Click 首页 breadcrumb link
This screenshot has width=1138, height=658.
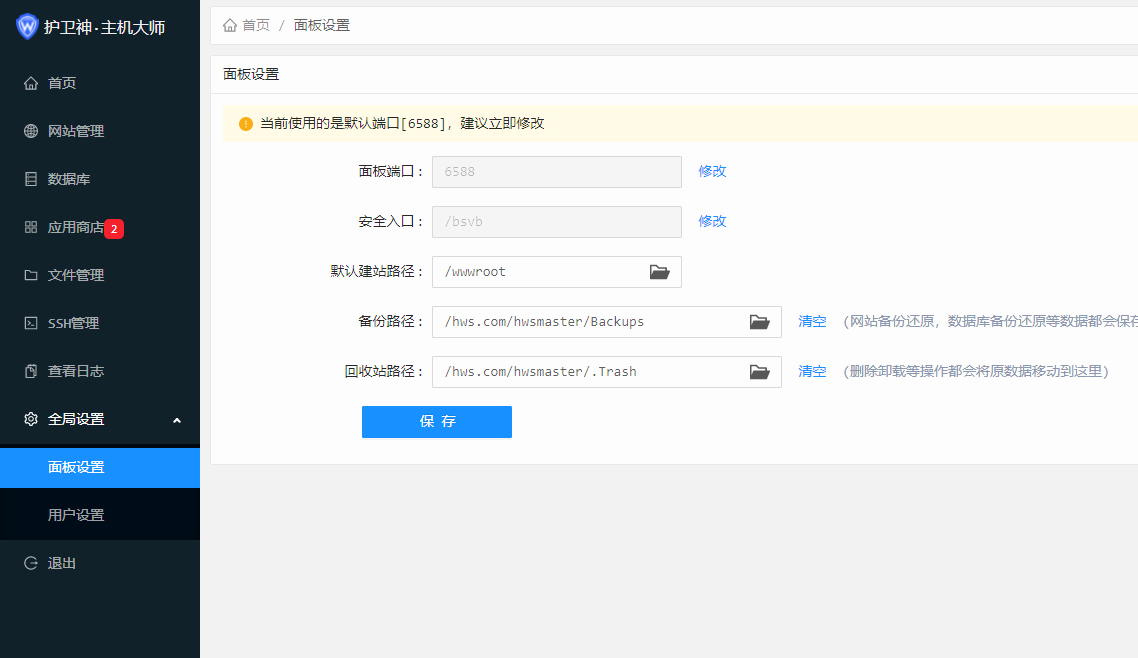pyautogui.click(x=256, y=25)
